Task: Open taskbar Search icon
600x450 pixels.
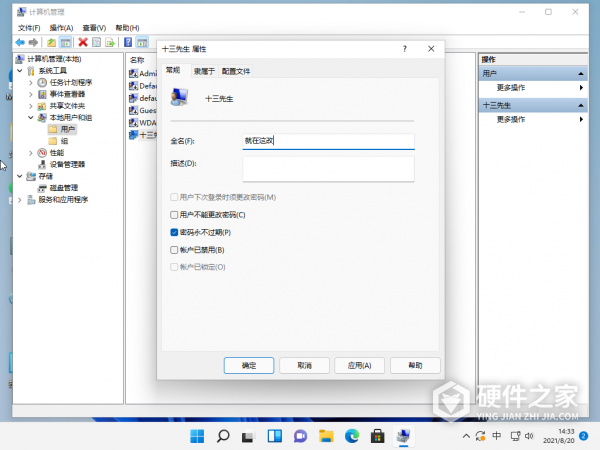Action: (223, 436)
